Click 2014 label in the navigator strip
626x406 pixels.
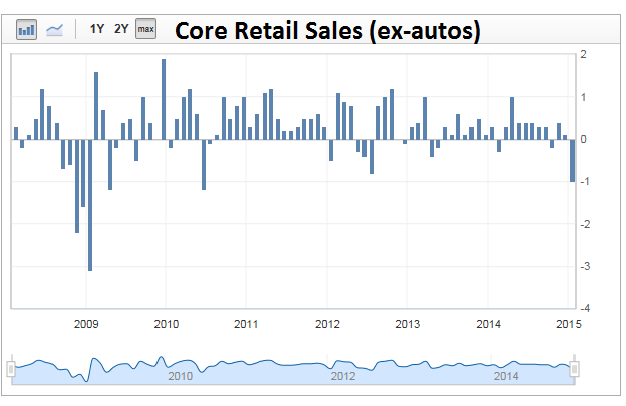505,377
